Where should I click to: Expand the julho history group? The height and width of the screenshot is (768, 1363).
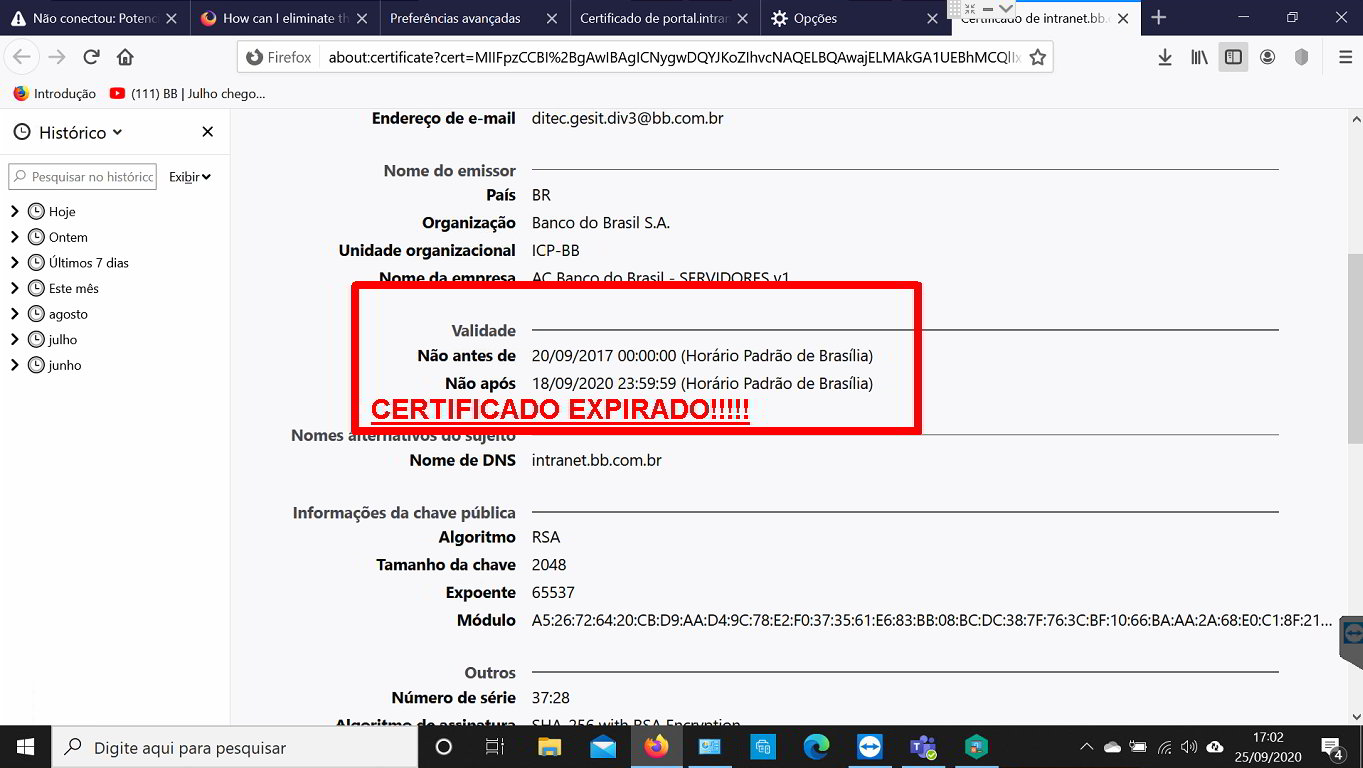tap(14, 339)
